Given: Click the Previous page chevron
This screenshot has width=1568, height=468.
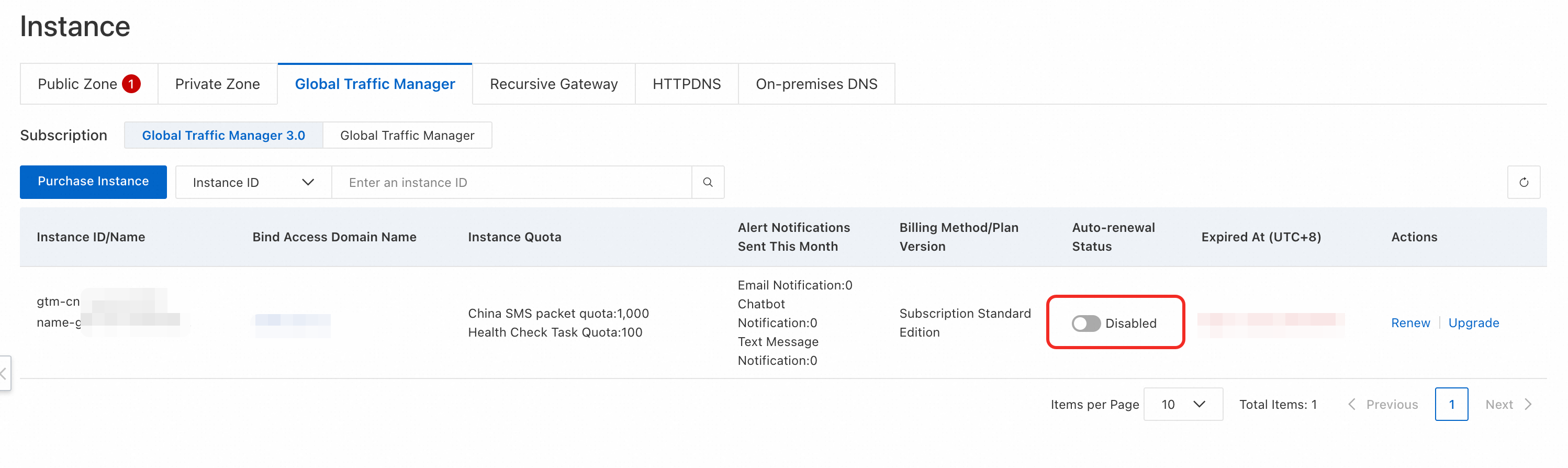Looking at the screenshot, I should [x=1351, y=404].
